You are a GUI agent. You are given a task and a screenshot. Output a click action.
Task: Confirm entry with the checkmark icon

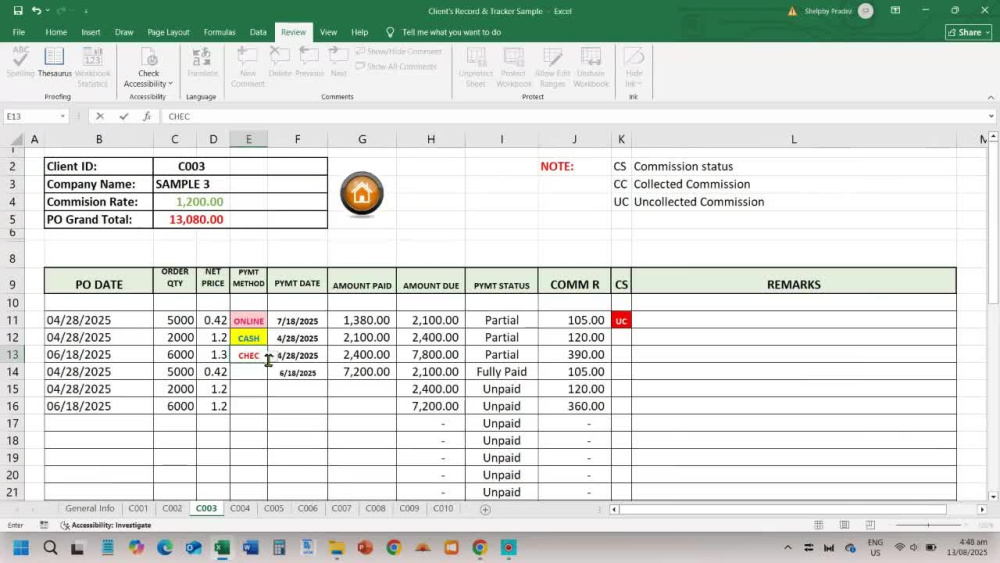point(124,116)
